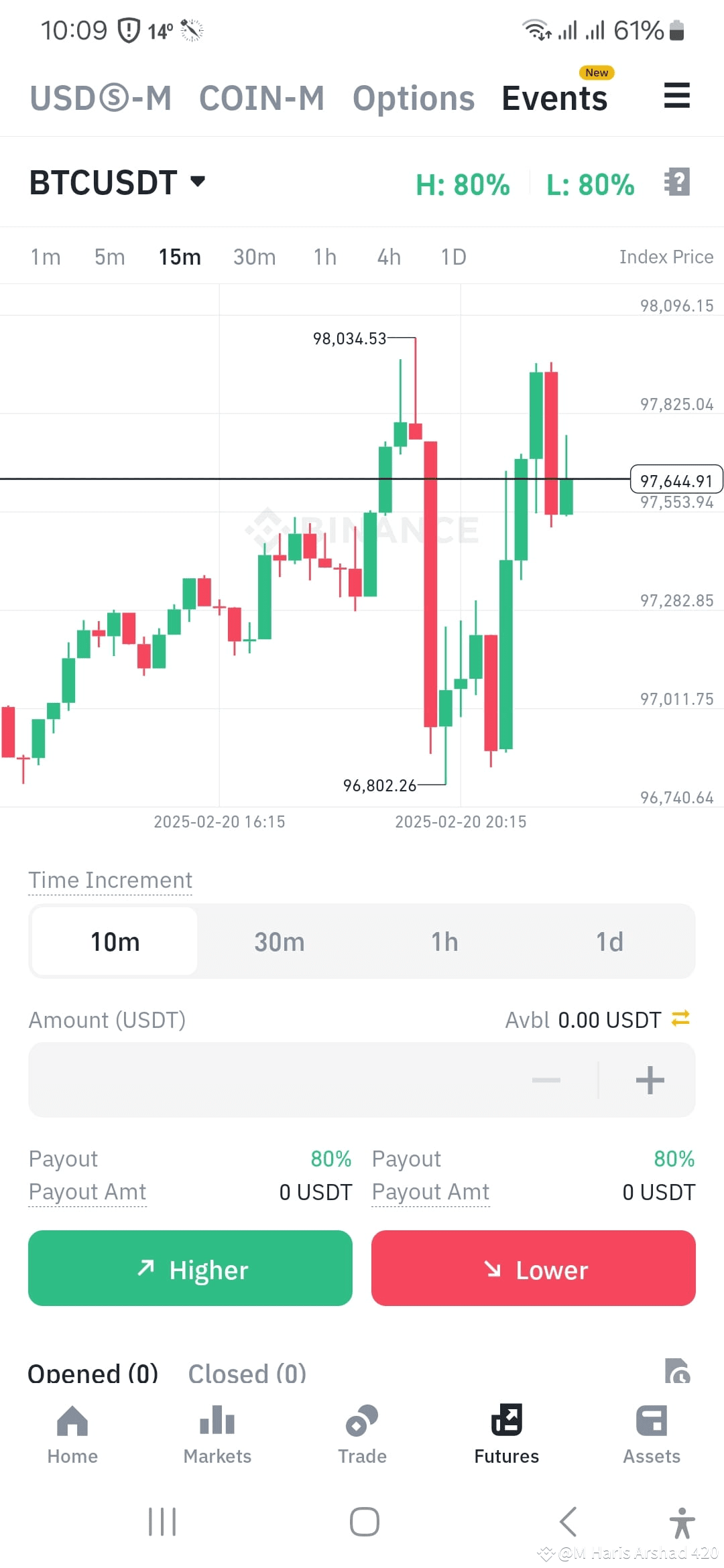This screenshot has width=724, height=1568.
Task: Select the 30m time increment
Action: pyautogui.click(x=280, y=941)
